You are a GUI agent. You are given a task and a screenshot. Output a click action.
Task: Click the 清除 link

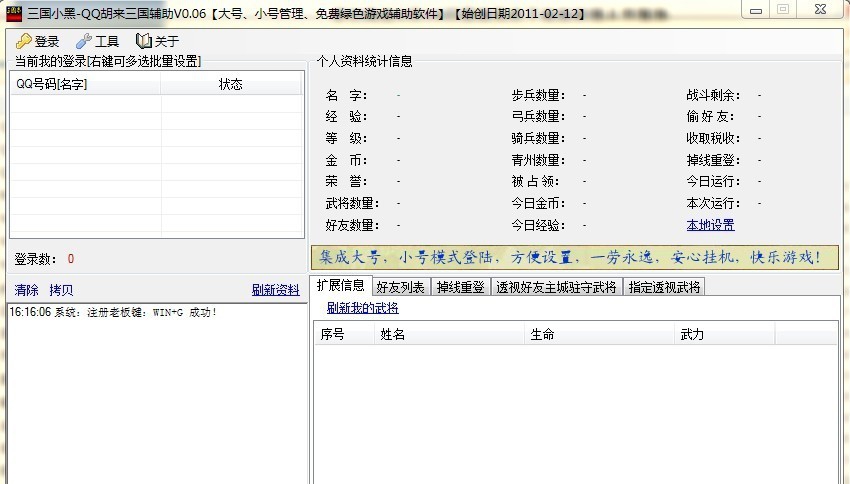point(27,290)
